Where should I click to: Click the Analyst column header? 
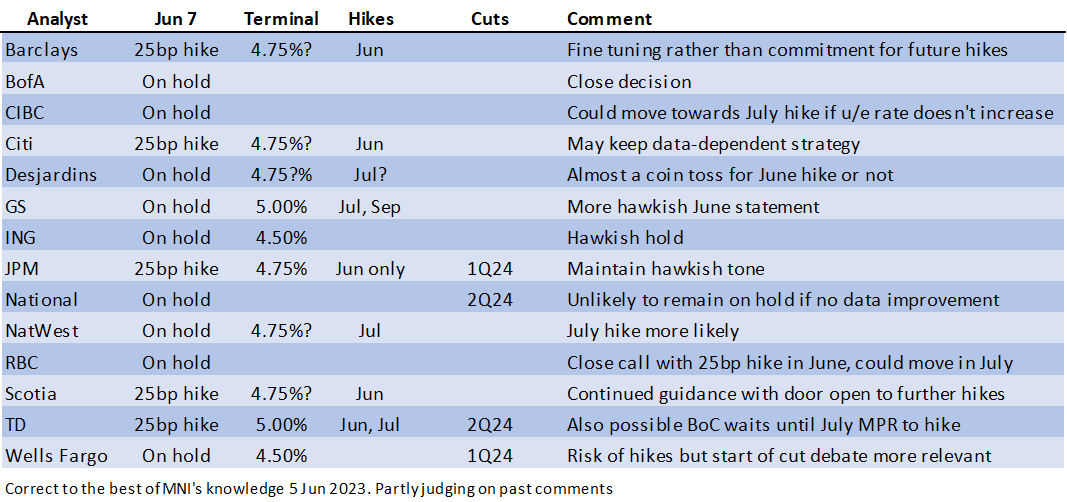[59, 19]
